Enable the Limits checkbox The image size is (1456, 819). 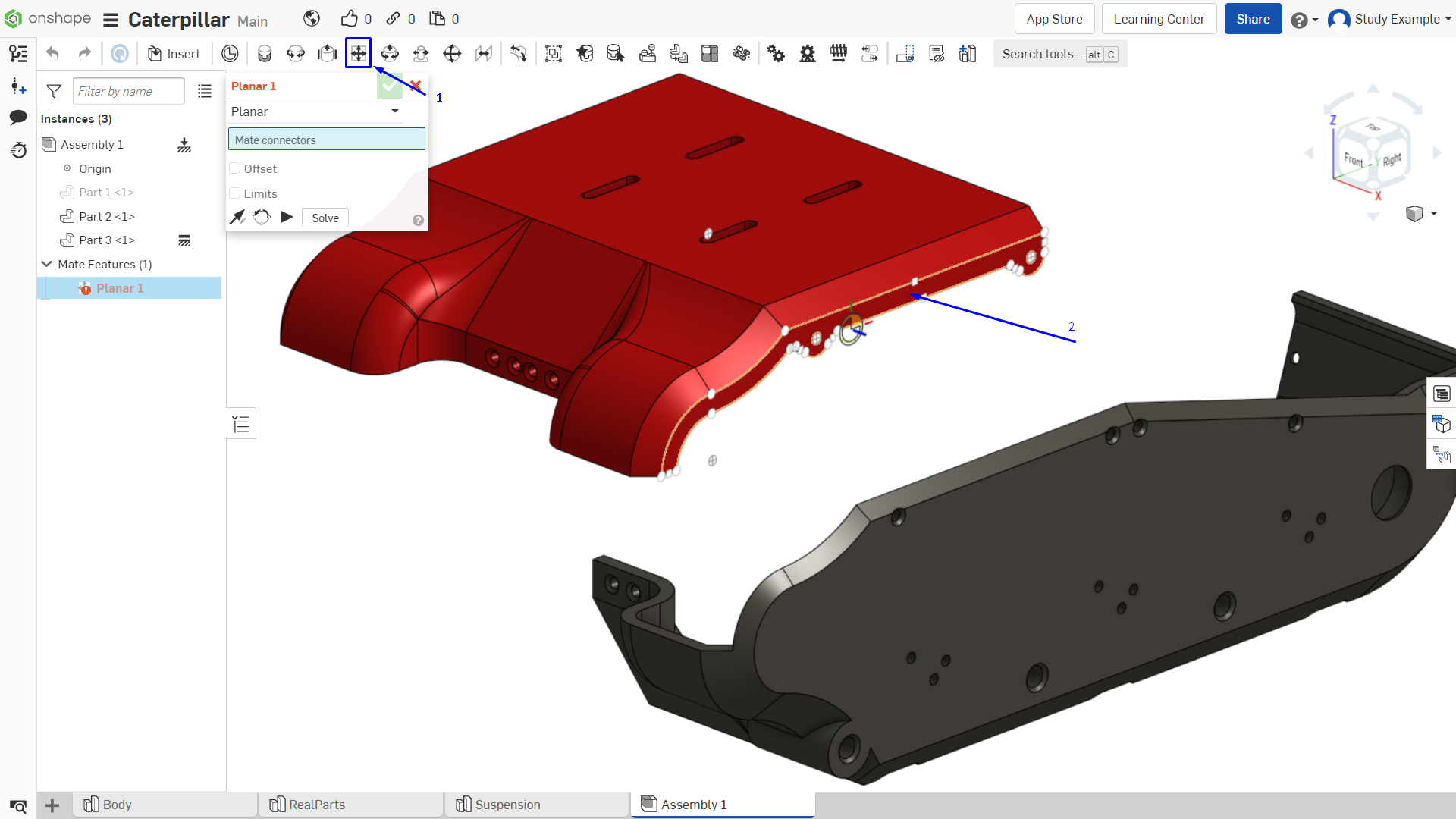pyautogui.click(x=235, y=193)
